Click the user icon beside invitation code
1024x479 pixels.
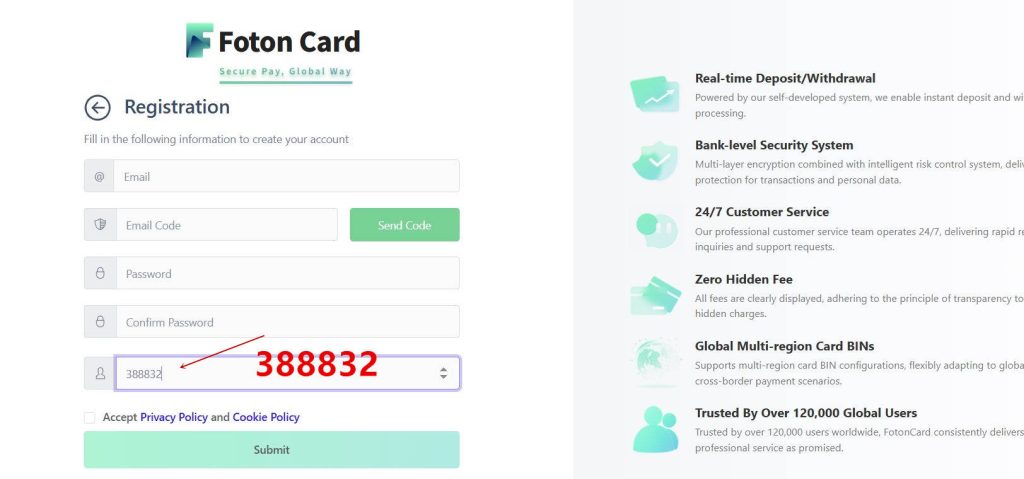tap(100, 374)
